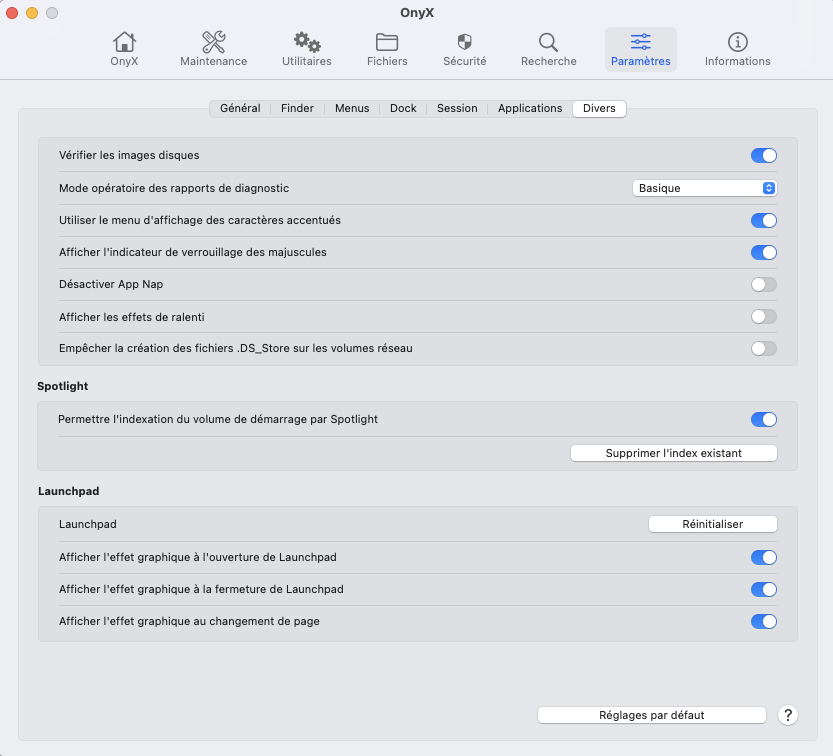Viewport: 833px width, 756px height.
Task: Minimize the OnyX window
Action: tap(32, 13)
